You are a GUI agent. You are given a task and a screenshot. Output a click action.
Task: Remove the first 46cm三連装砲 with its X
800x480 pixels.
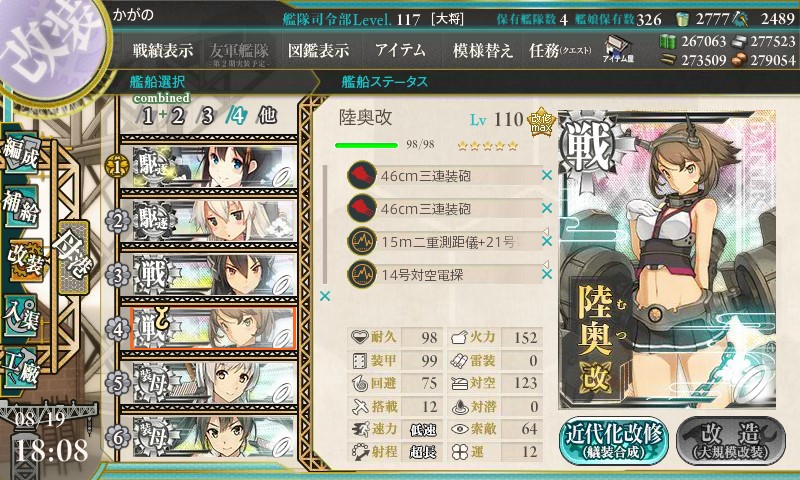[547, 175]
